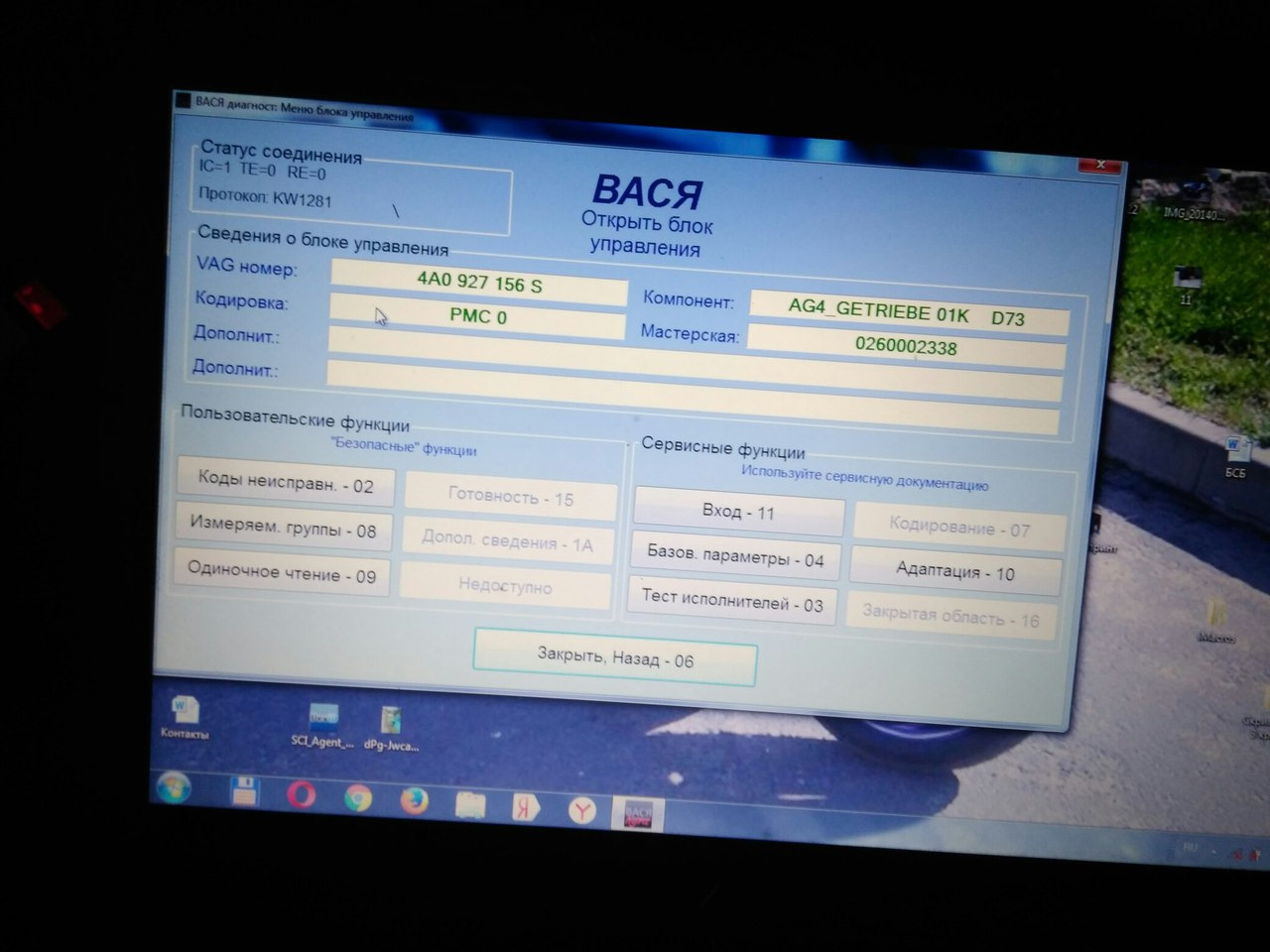Viewport: 1270px width, 952px height.
Task: Open desktop icon labeled 11
Action: tap(1186, 284)
